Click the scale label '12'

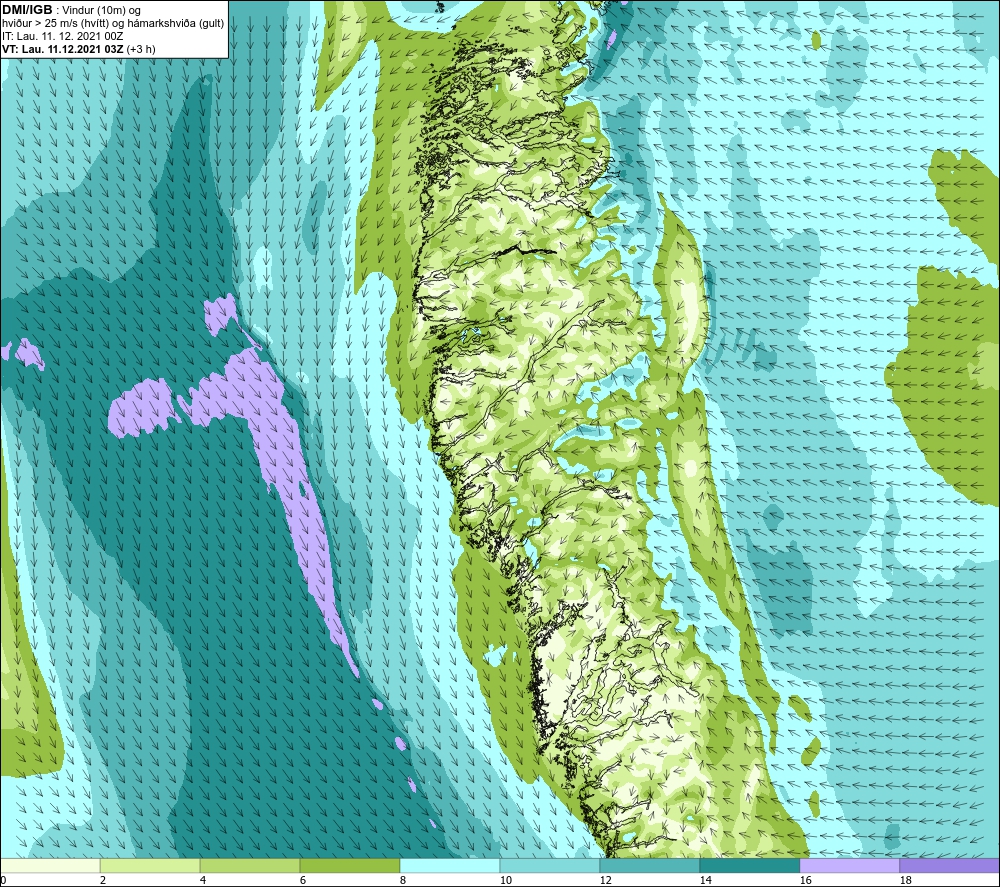(x=605, y=881)
